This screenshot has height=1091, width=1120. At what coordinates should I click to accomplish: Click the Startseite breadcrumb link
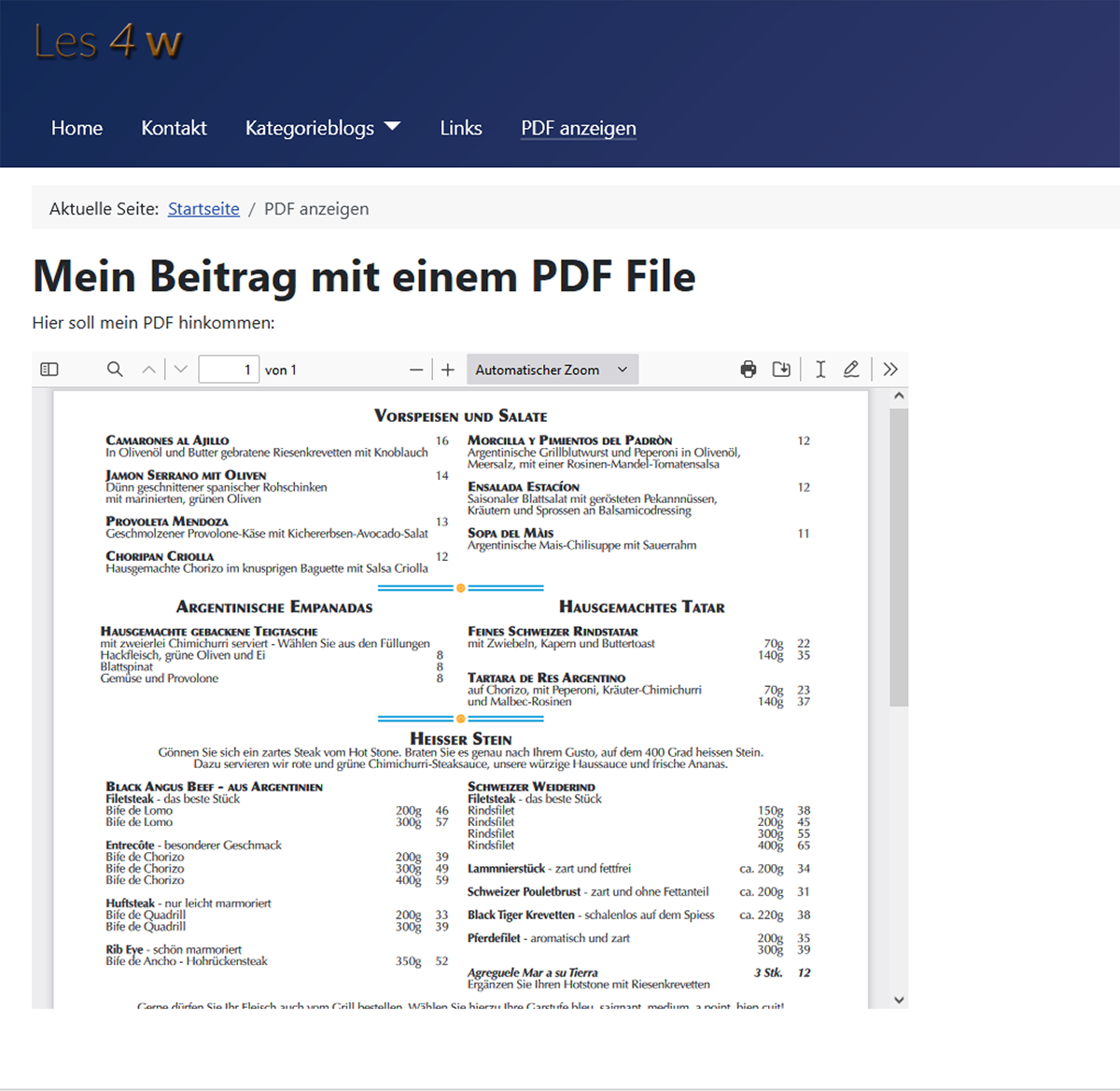[203, 209]
